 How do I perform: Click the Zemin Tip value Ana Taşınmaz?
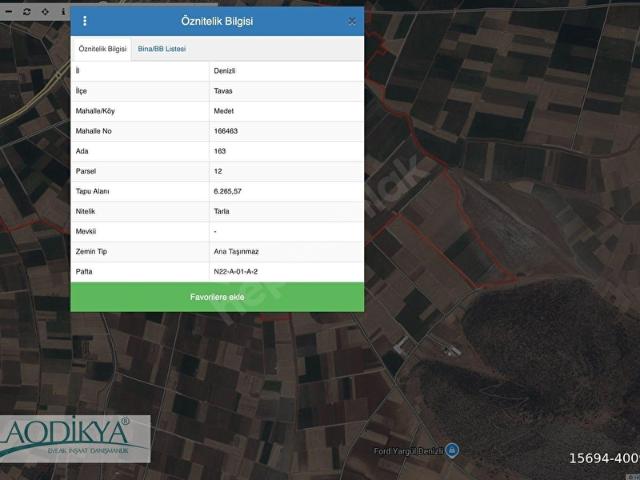(x=236, y=251)
